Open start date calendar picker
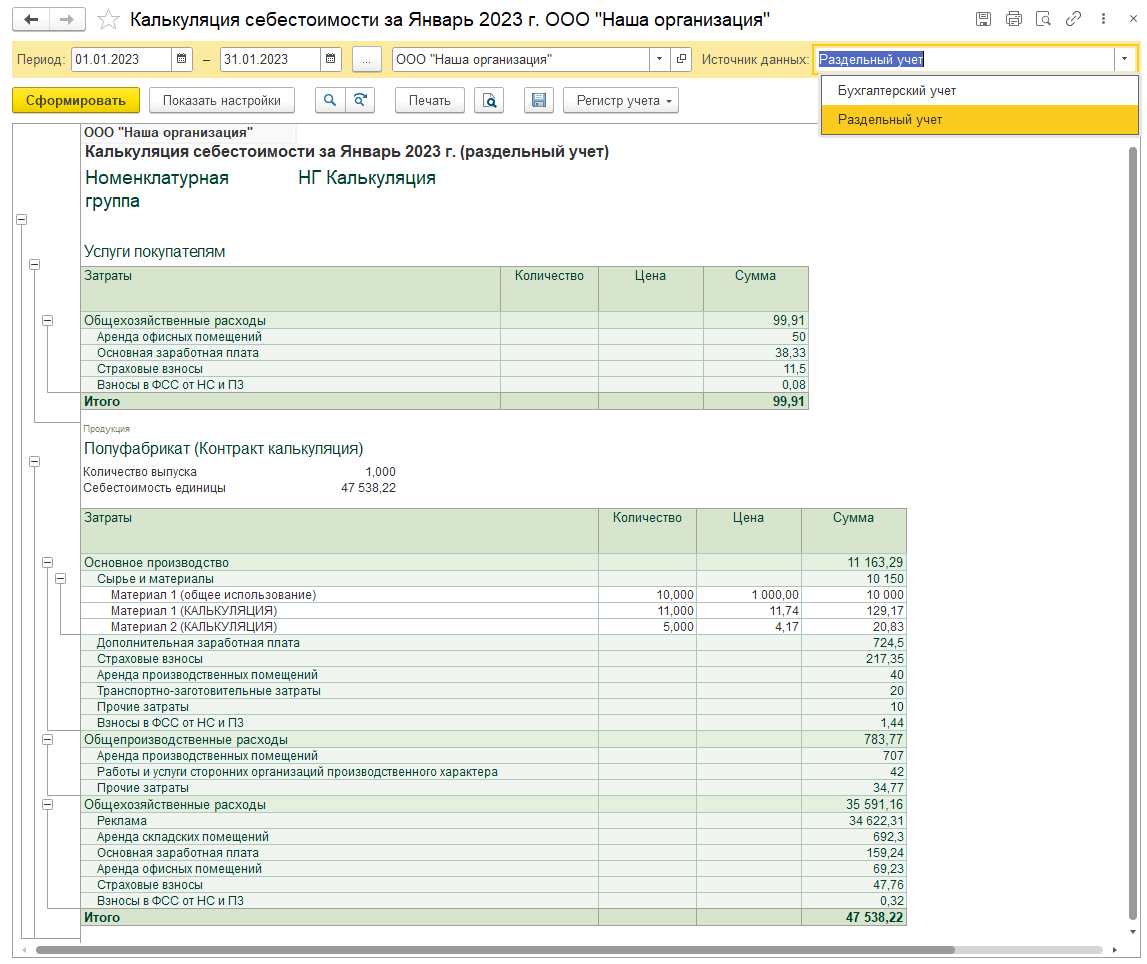Image resolution: width=1147 pixels, height=964 pixels. click(181, 59)
